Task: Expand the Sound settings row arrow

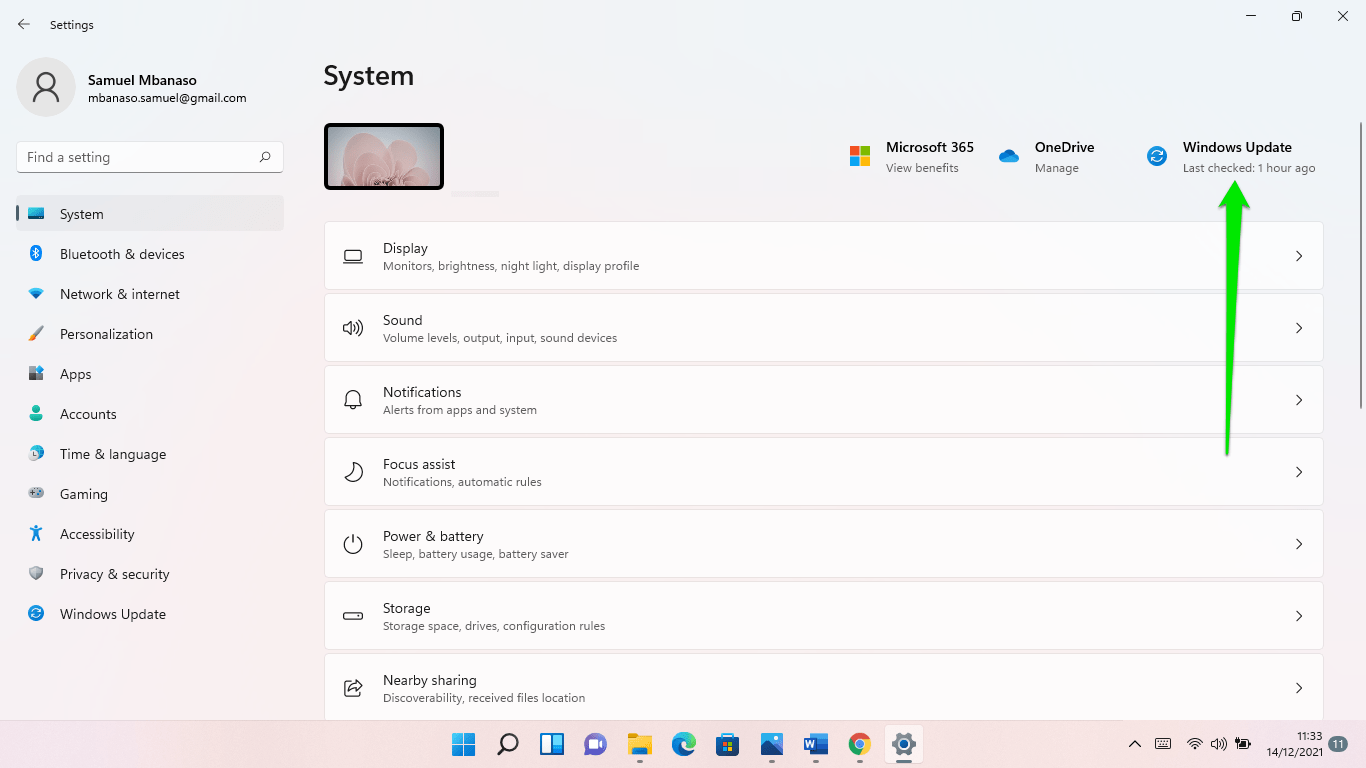Action: (x=1299, y=328)
